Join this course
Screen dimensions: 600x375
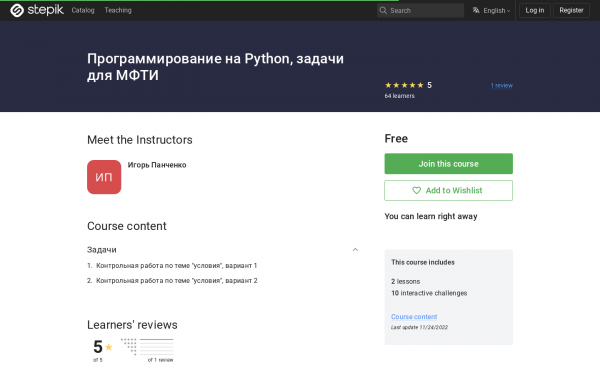(448, 164)
